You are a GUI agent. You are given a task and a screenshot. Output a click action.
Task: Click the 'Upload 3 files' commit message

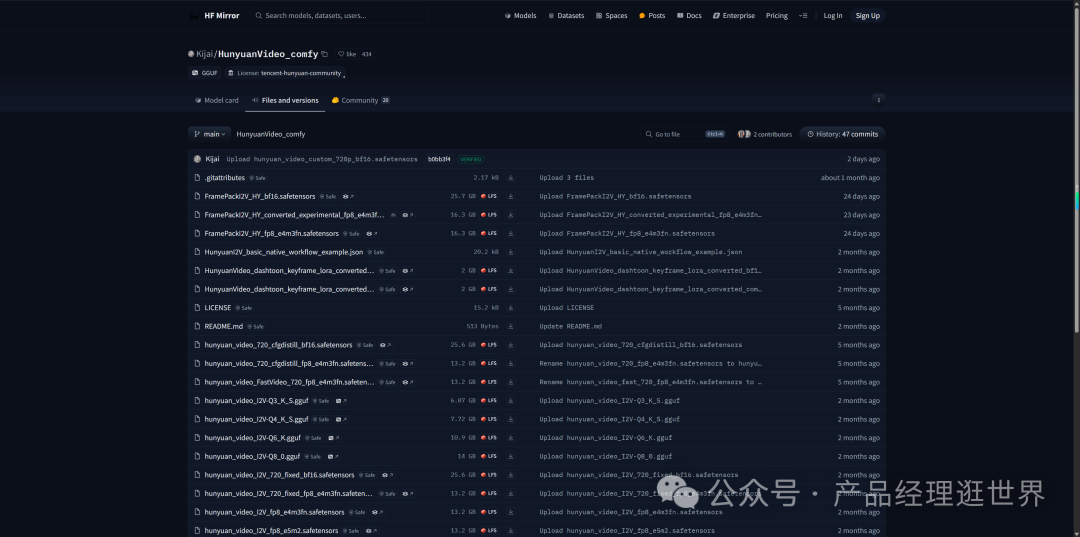[x=567, y=178]
